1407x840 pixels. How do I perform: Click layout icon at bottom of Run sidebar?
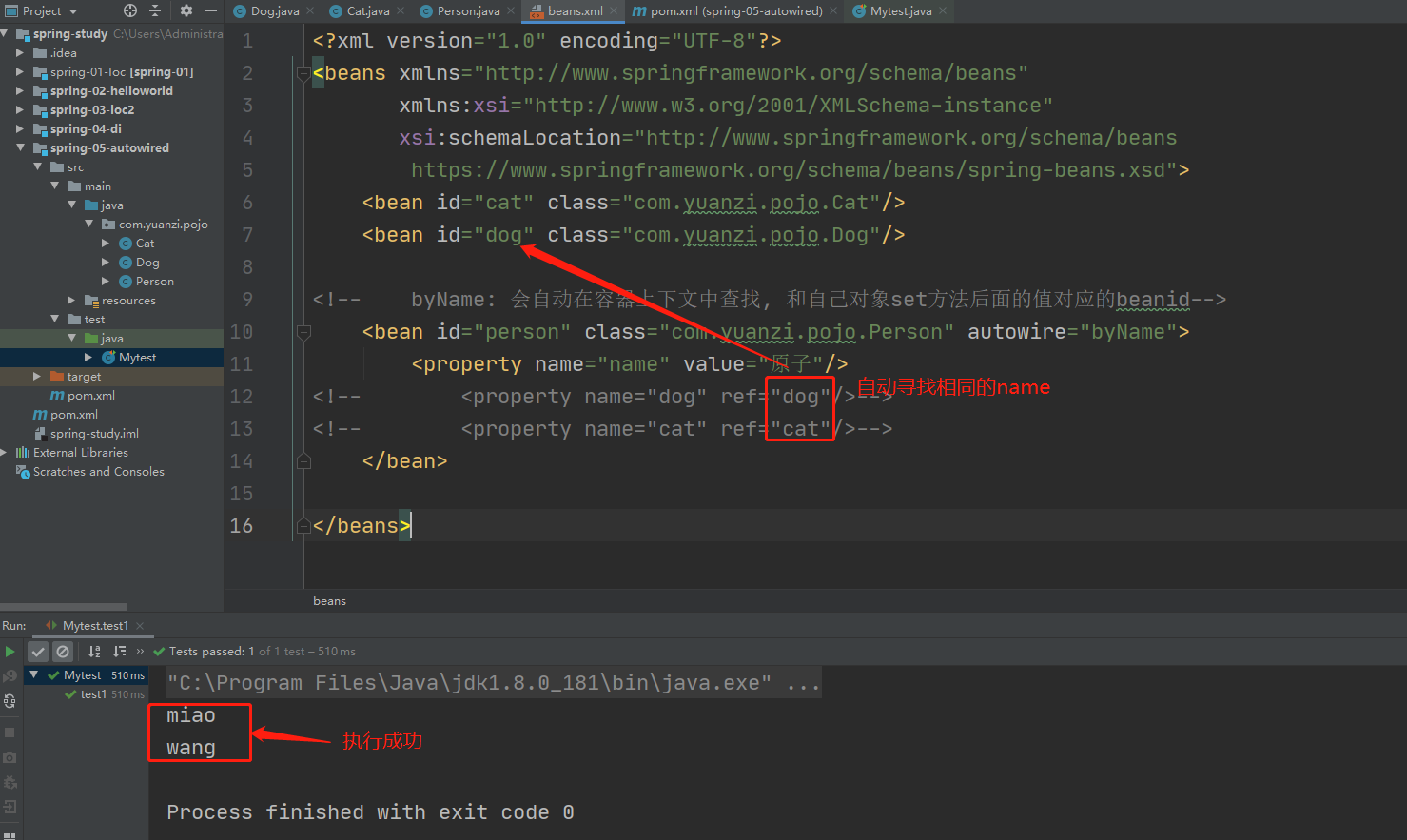[10, 835]
